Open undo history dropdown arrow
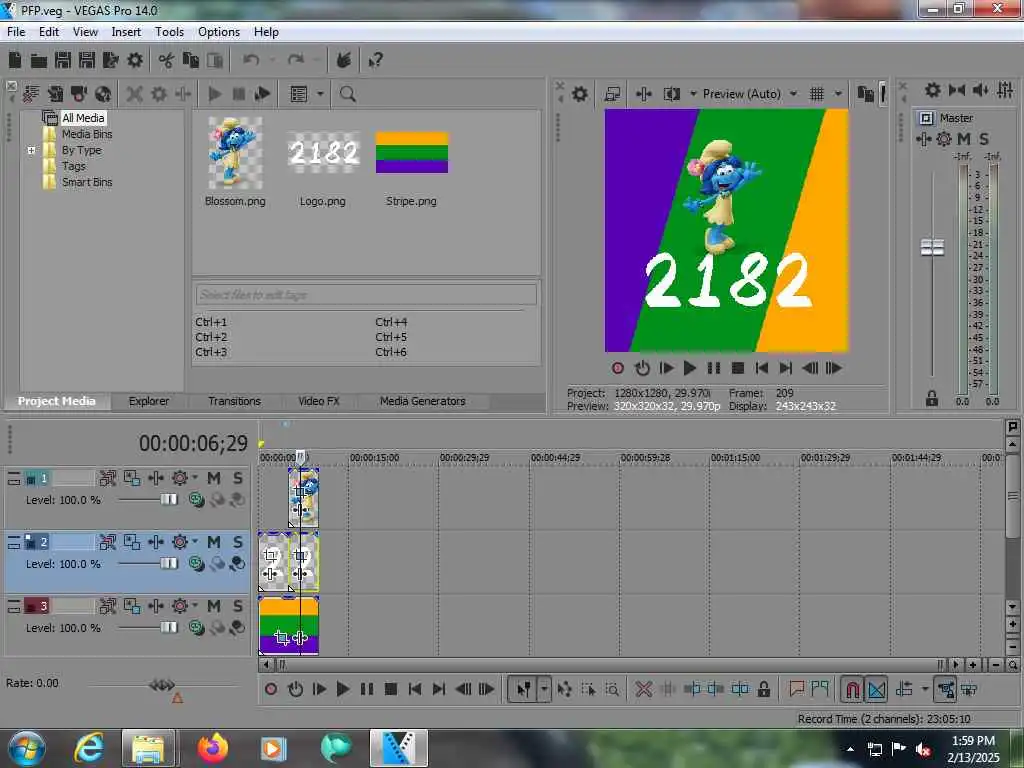The width and height of the screenshot is (1024, 768). (272, 61)
